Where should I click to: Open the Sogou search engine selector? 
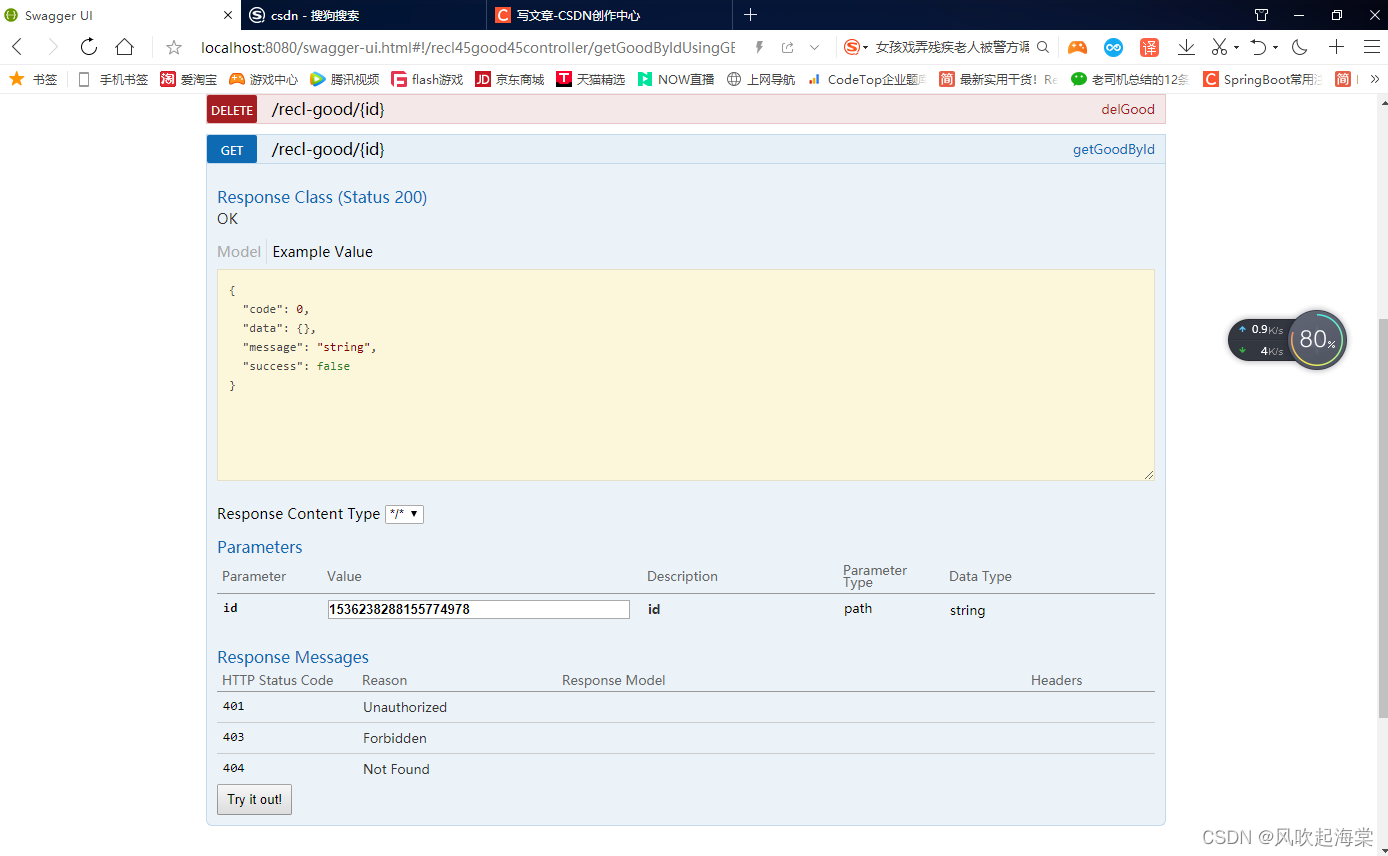pyautogui.click(x=856, y=47)
